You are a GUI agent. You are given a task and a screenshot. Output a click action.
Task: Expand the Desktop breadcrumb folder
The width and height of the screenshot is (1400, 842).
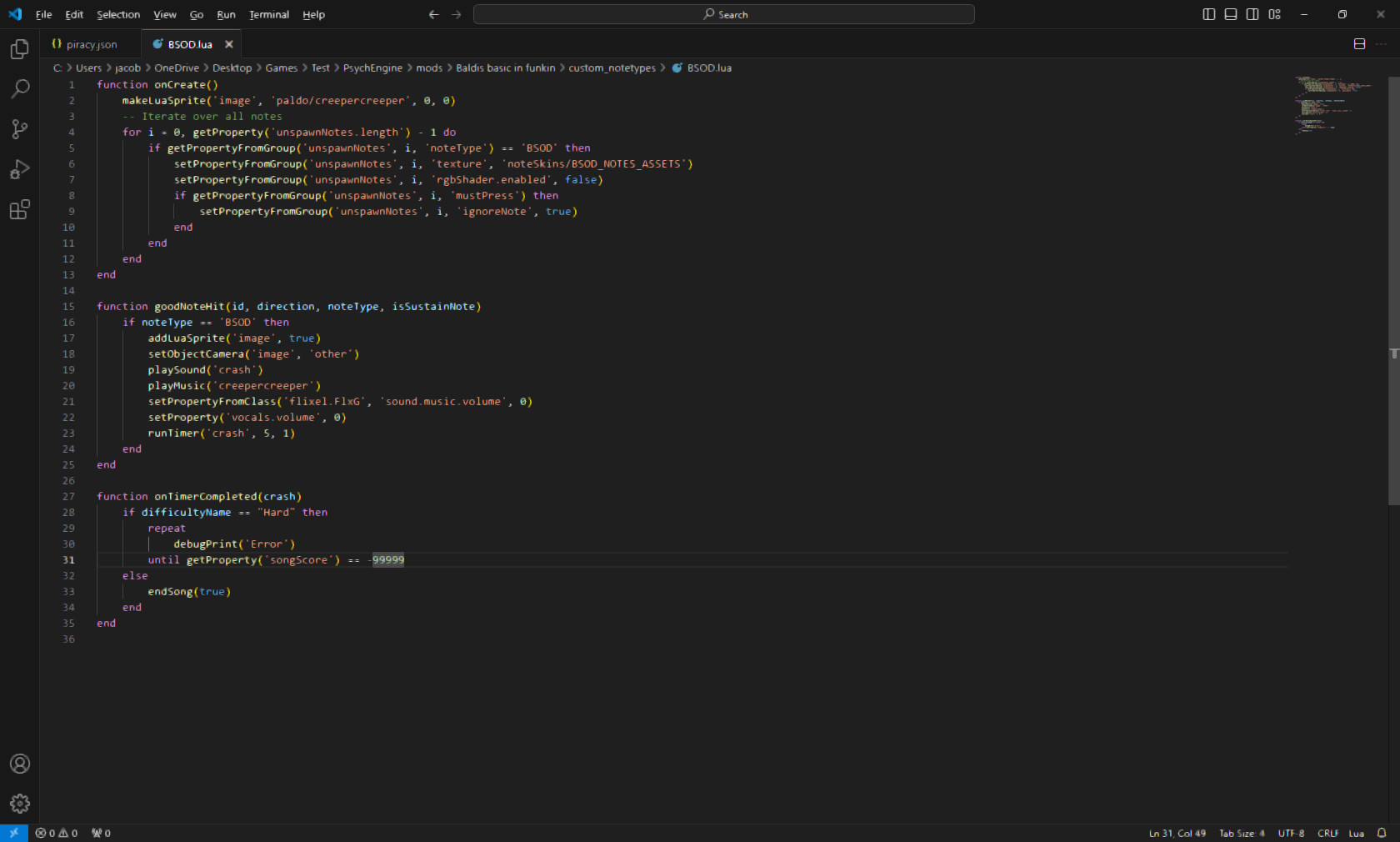(232, 68)
